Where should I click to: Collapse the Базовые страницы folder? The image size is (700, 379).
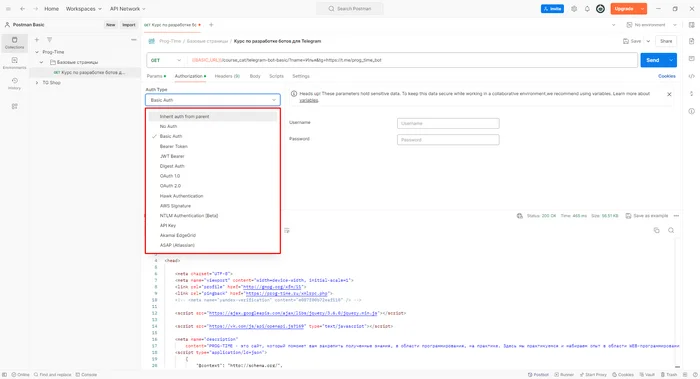pyautogui.click(x=42, y=62)
